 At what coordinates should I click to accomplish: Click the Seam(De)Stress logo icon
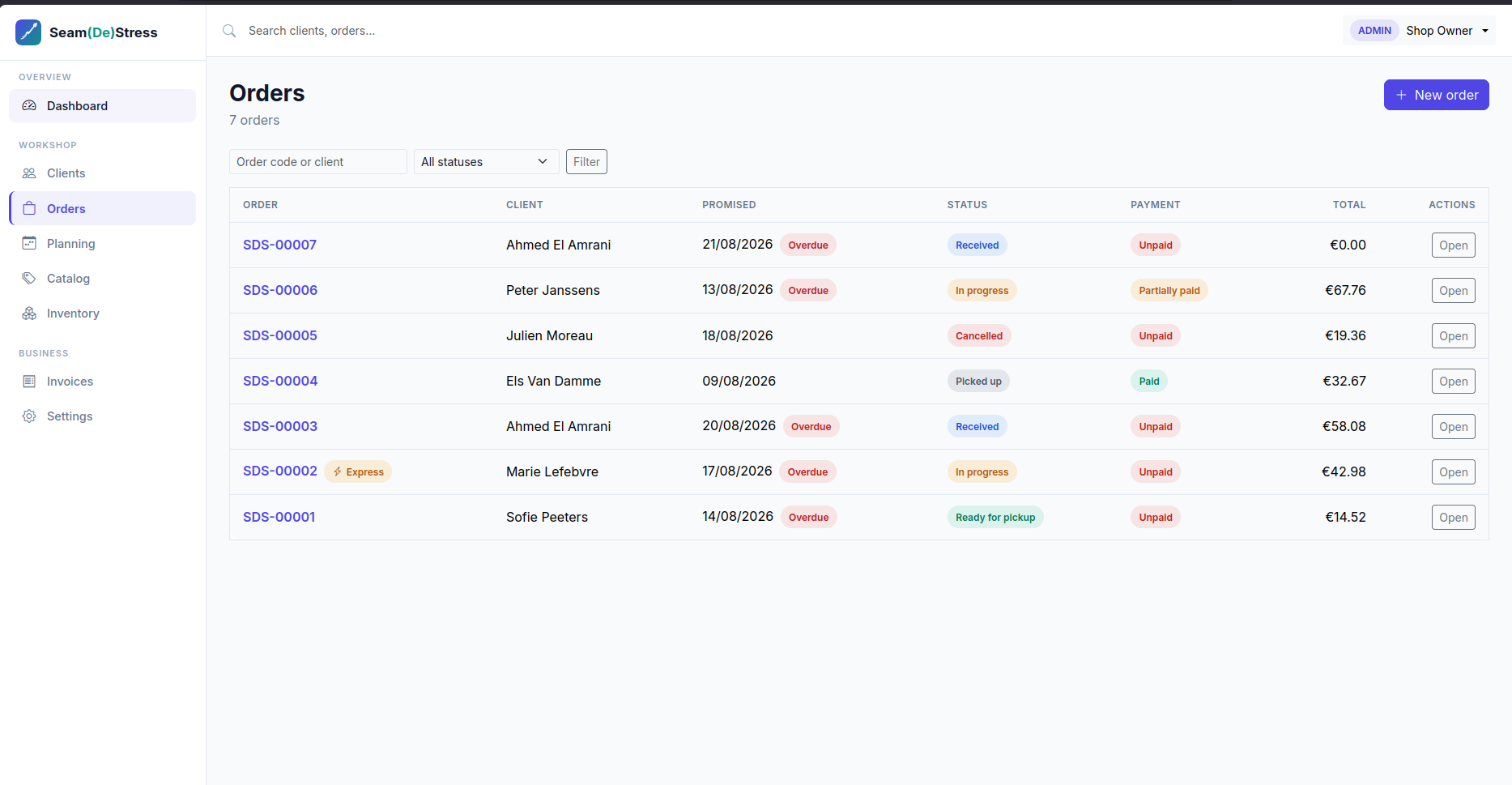click(x=28, y=32)
